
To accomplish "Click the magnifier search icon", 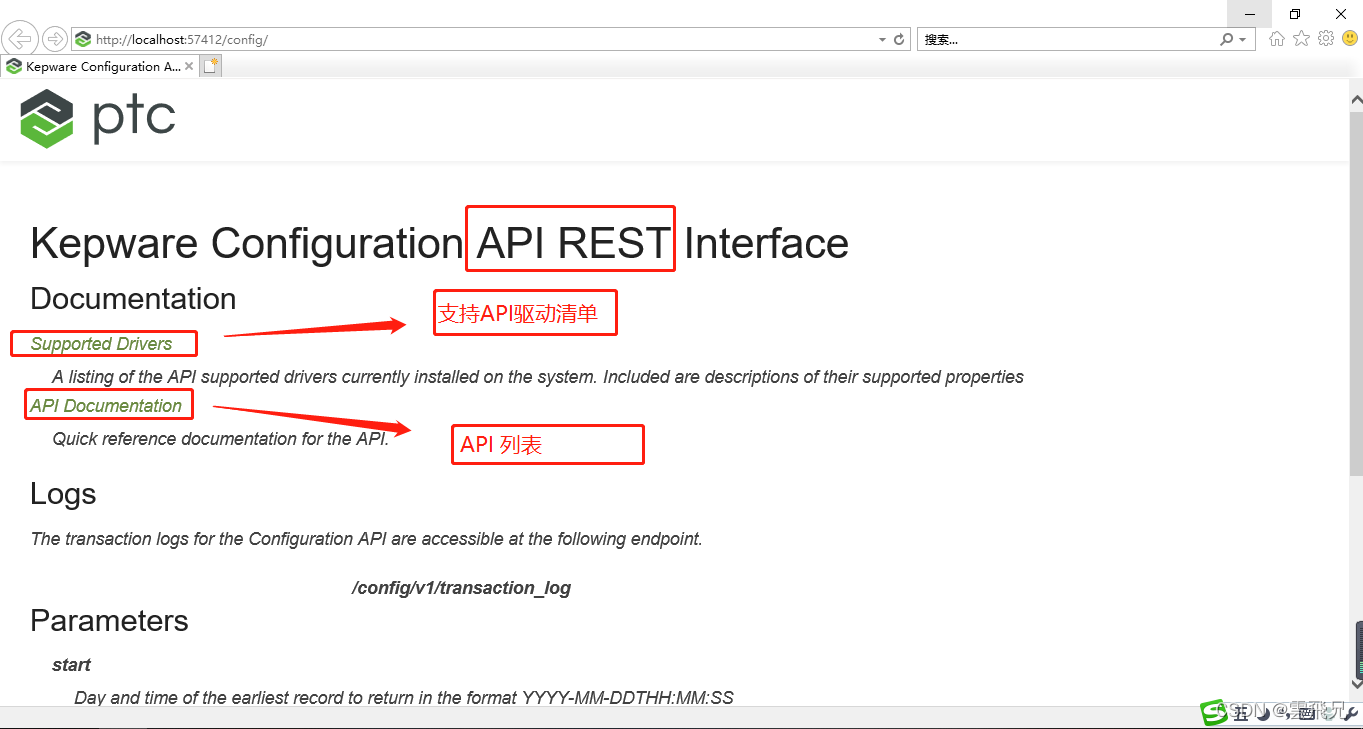I will [1227, 40].
